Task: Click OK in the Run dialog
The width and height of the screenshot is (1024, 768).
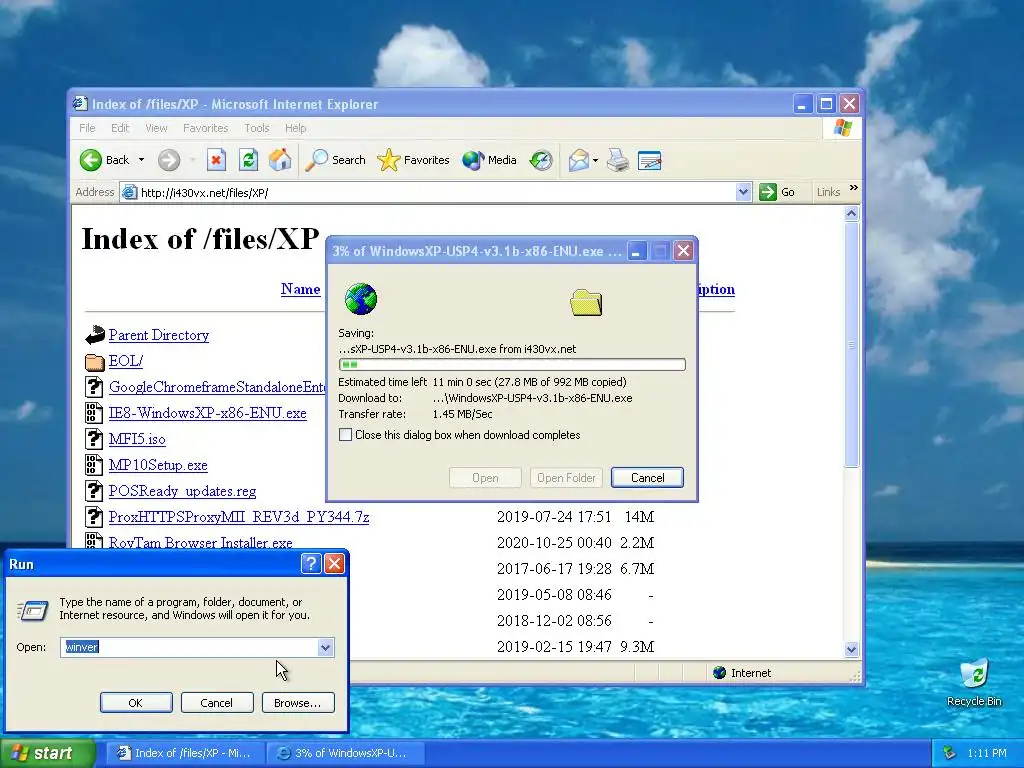Action: [136, 703]
